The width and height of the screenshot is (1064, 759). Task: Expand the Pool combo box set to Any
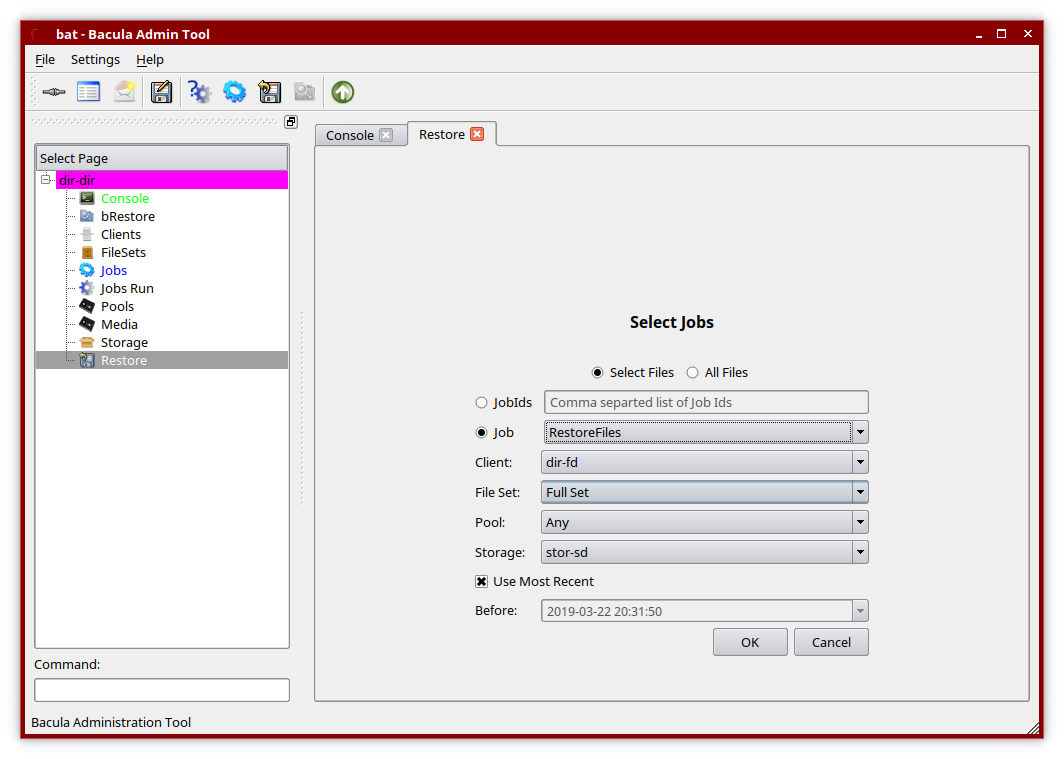(x=705, y=522)
